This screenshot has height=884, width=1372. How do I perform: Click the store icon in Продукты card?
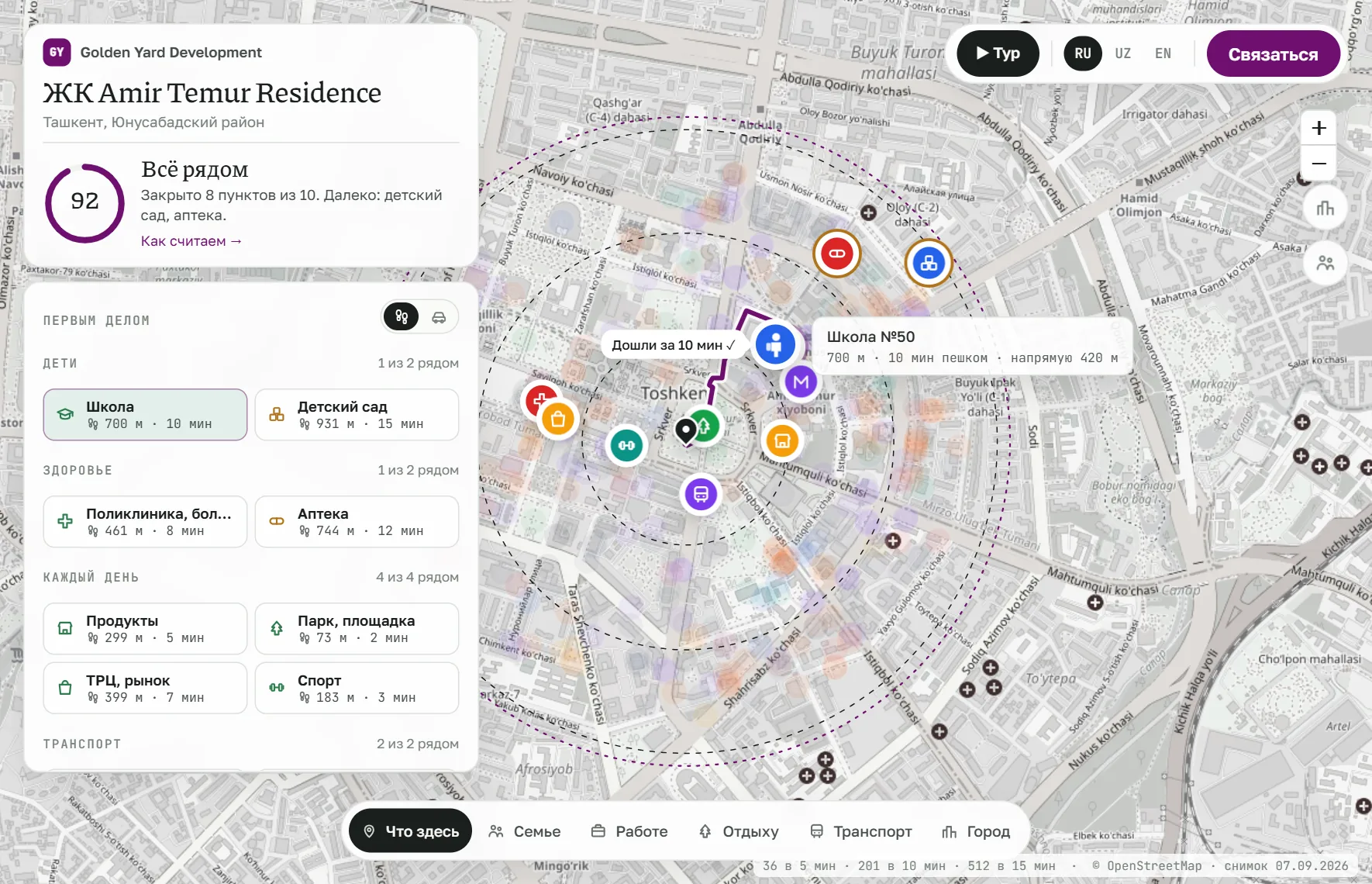(x=65, y=628)
